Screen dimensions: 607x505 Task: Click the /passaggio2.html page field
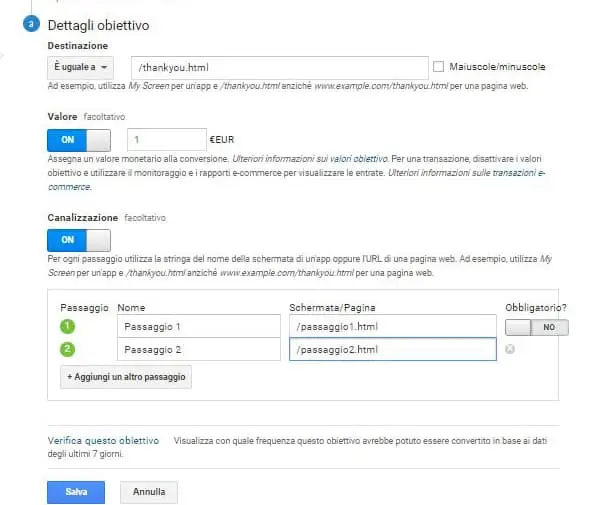point(393,349)
